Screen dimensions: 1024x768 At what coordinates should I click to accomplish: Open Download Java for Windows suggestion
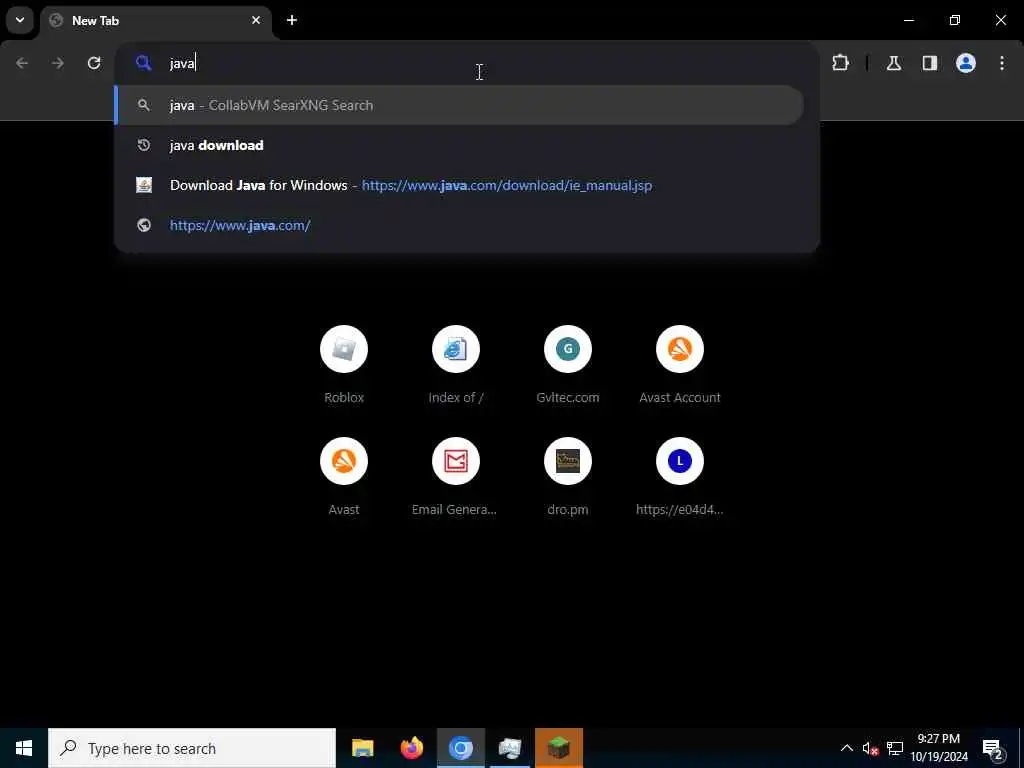click(459, 185)
